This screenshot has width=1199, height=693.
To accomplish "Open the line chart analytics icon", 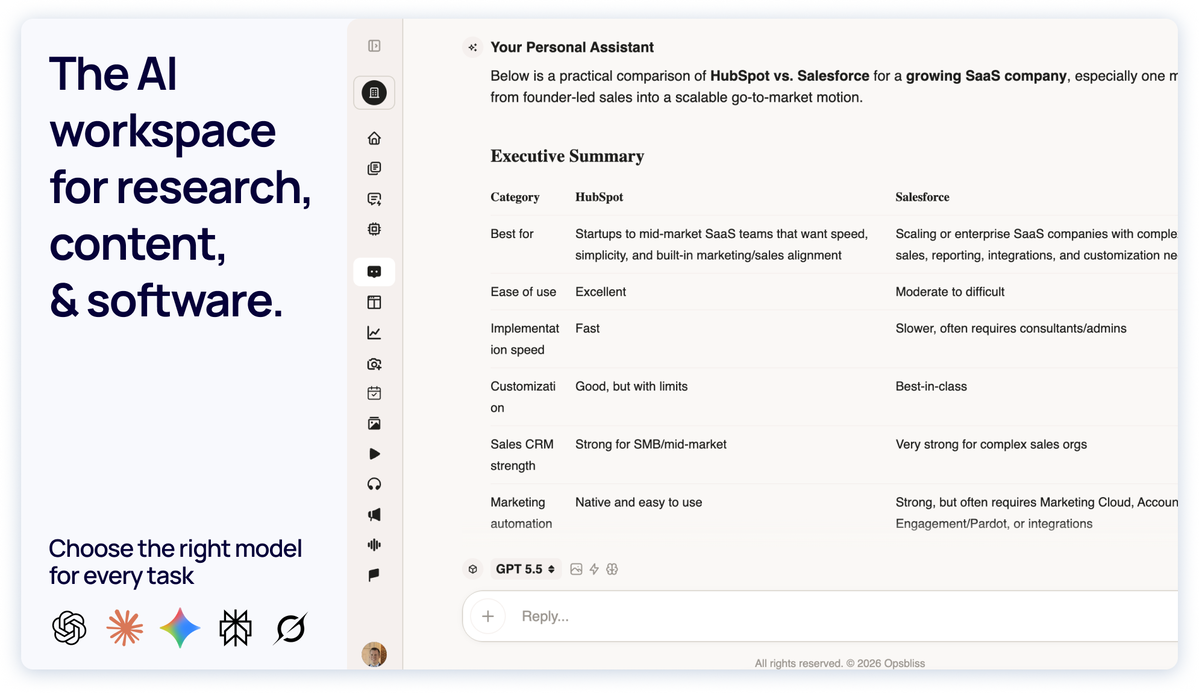I will [374, 333].
